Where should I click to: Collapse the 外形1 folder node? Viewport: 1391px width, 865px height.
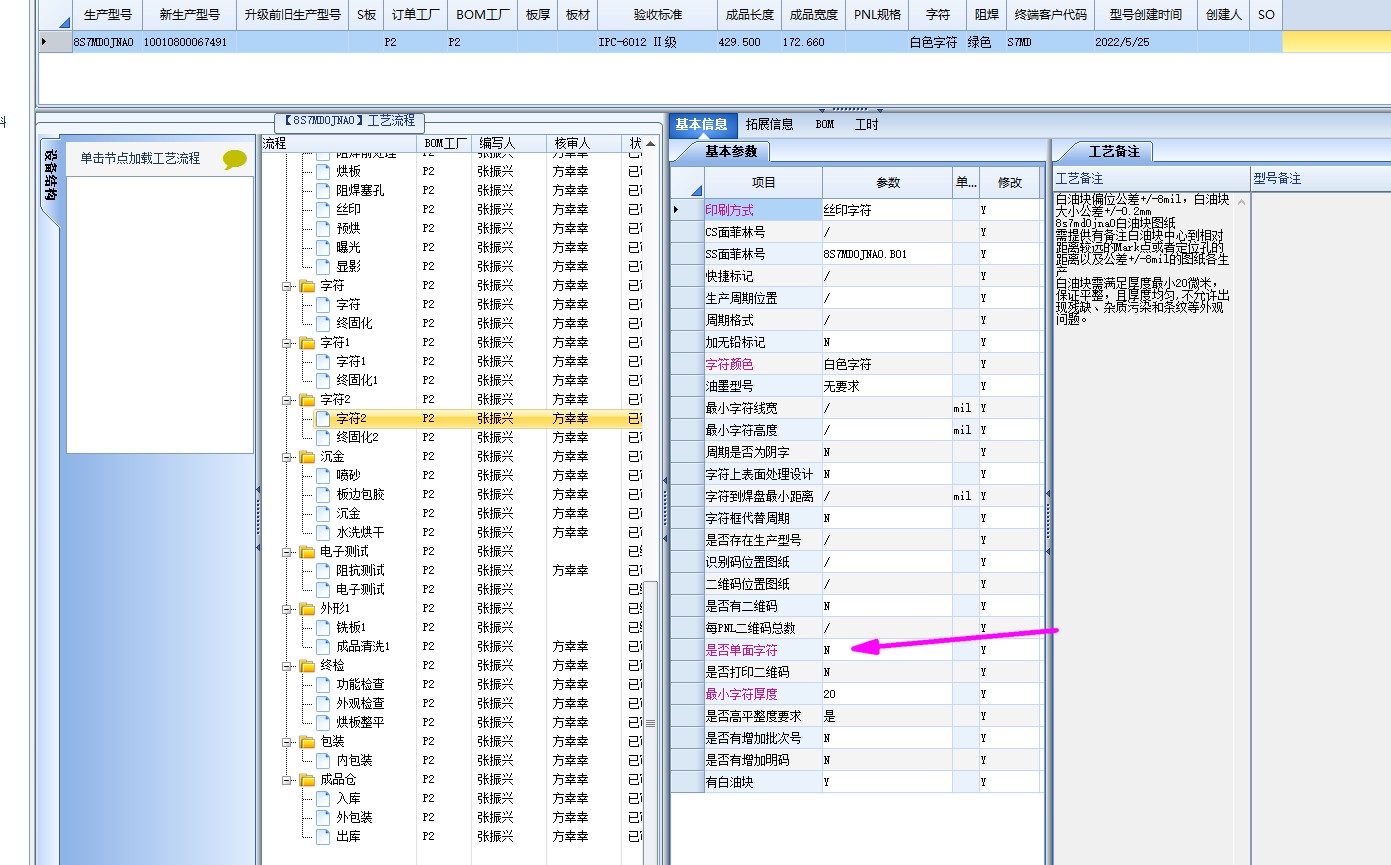(x=287, y=609)
